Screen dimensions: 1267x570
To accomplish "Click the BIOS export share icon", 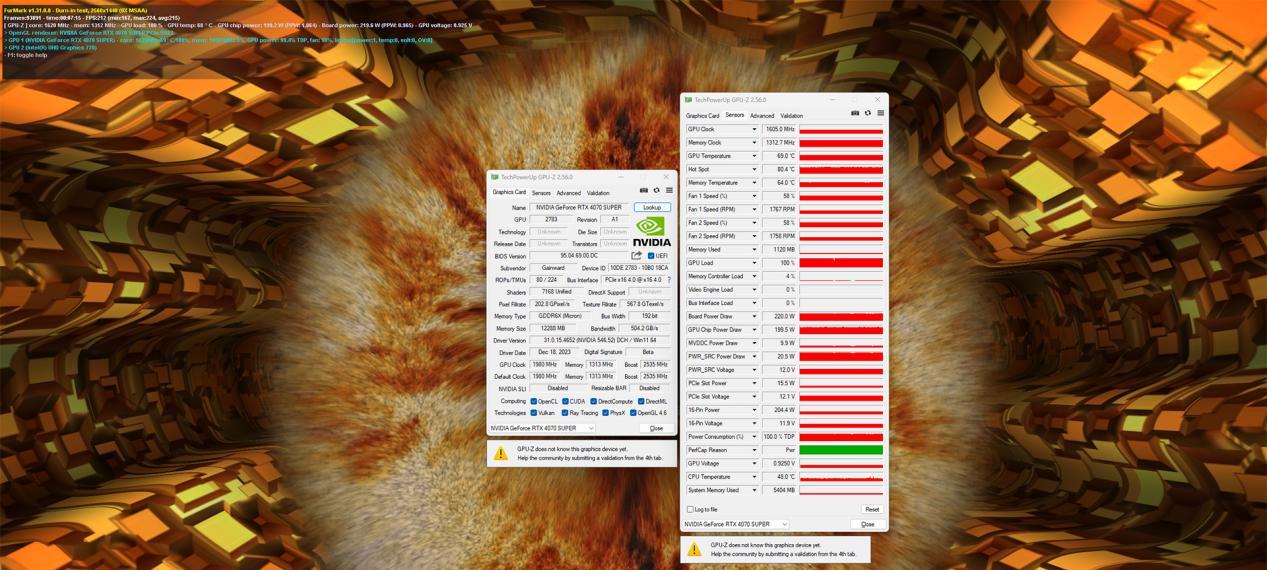I will (x=636, y=255).
